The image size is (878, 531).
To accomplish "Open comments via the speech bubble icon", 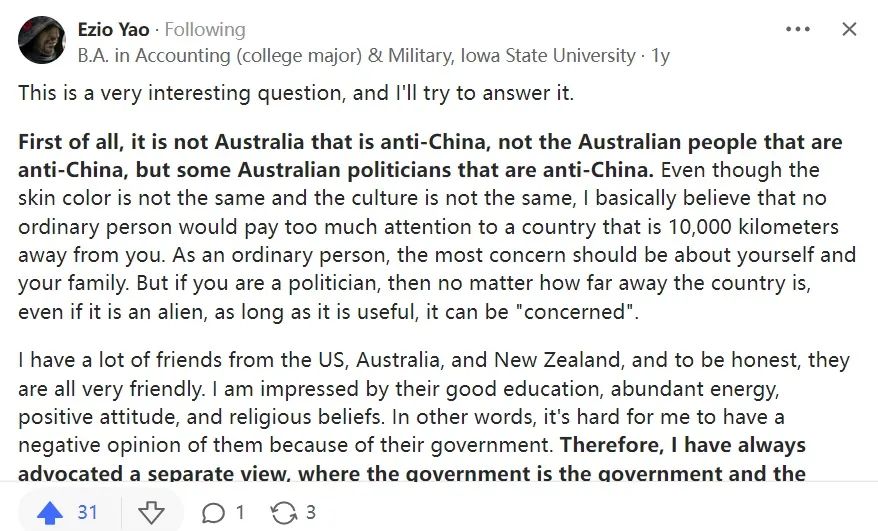I will [213, 513].
